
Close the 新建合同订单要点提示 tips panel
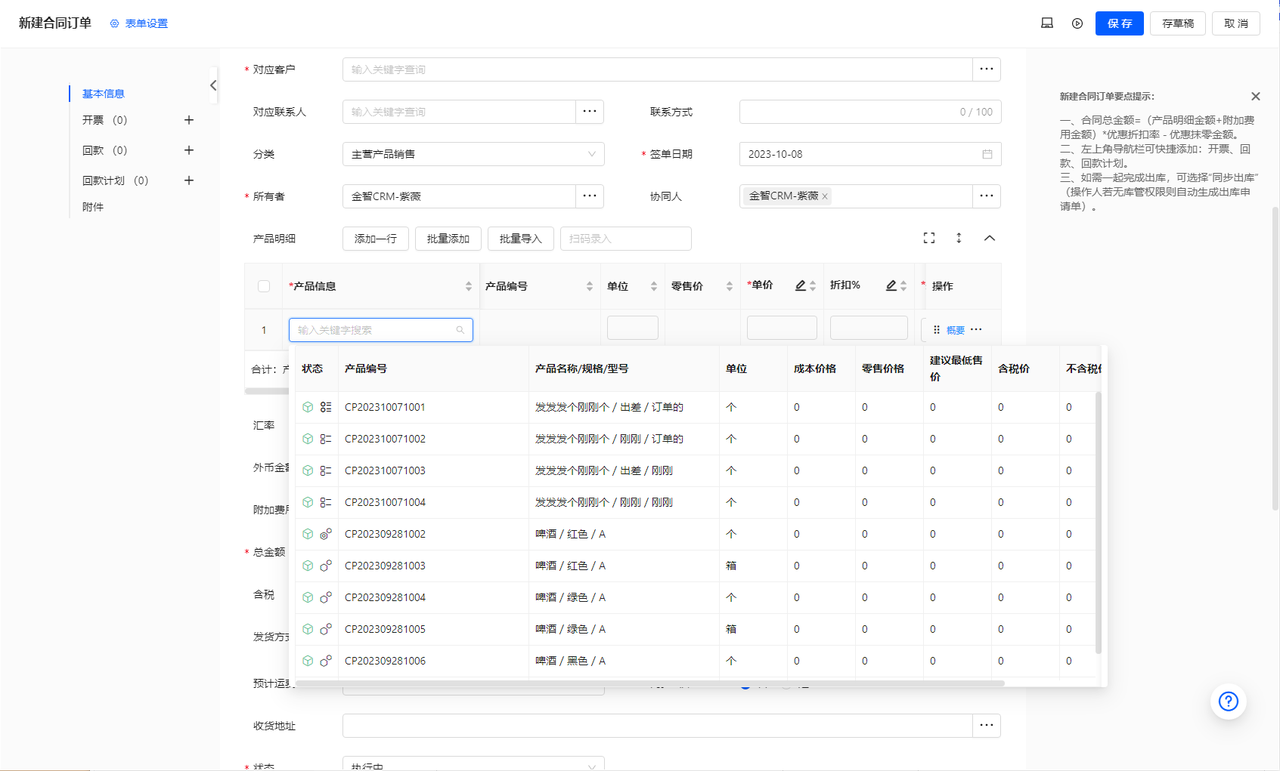pos(1256,97)
